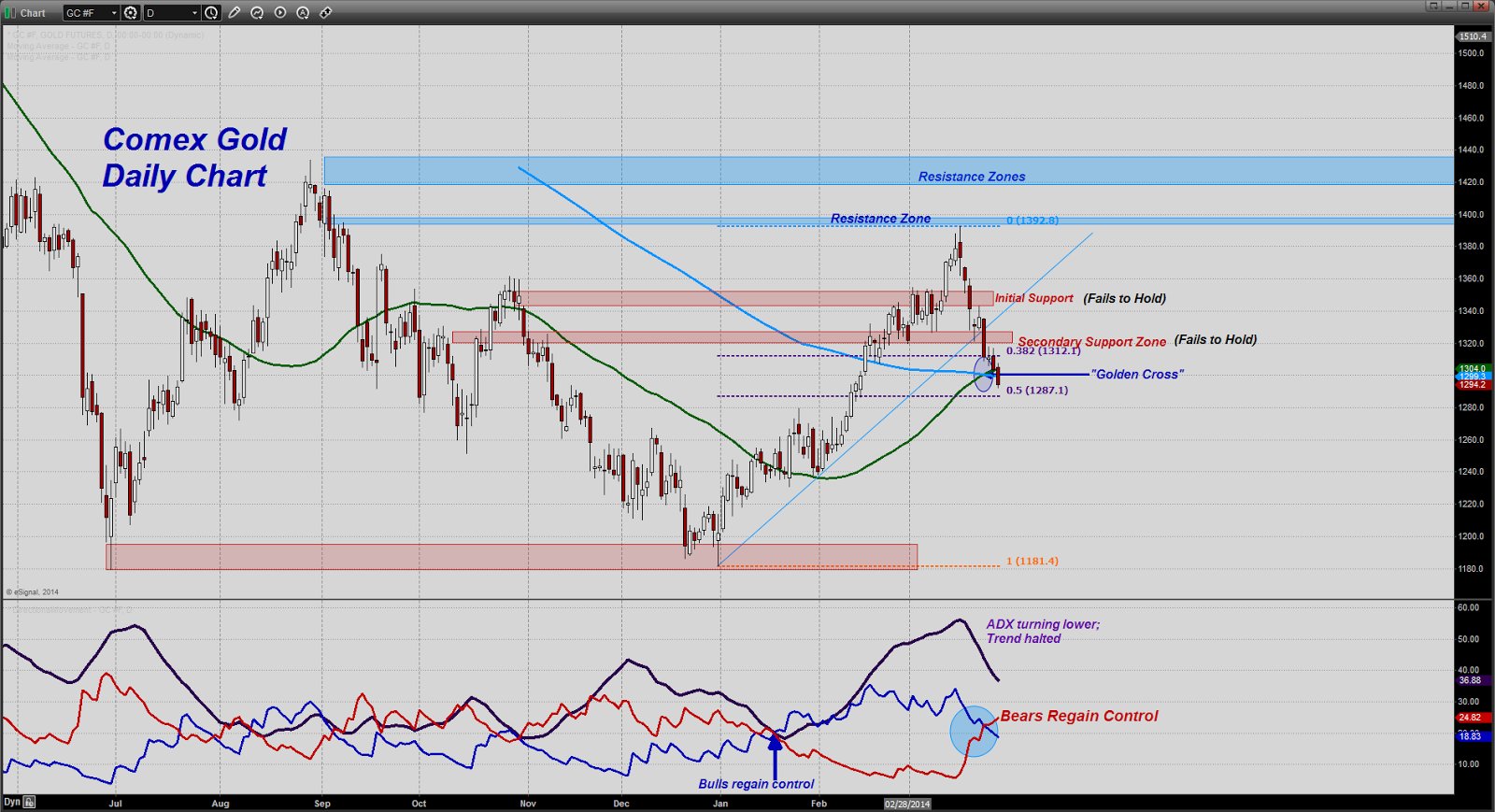This screenshot has width=1495, height=812.
Task: Click the Comex Gold Daily Chart title text
Action: click(x=194, y=158)
